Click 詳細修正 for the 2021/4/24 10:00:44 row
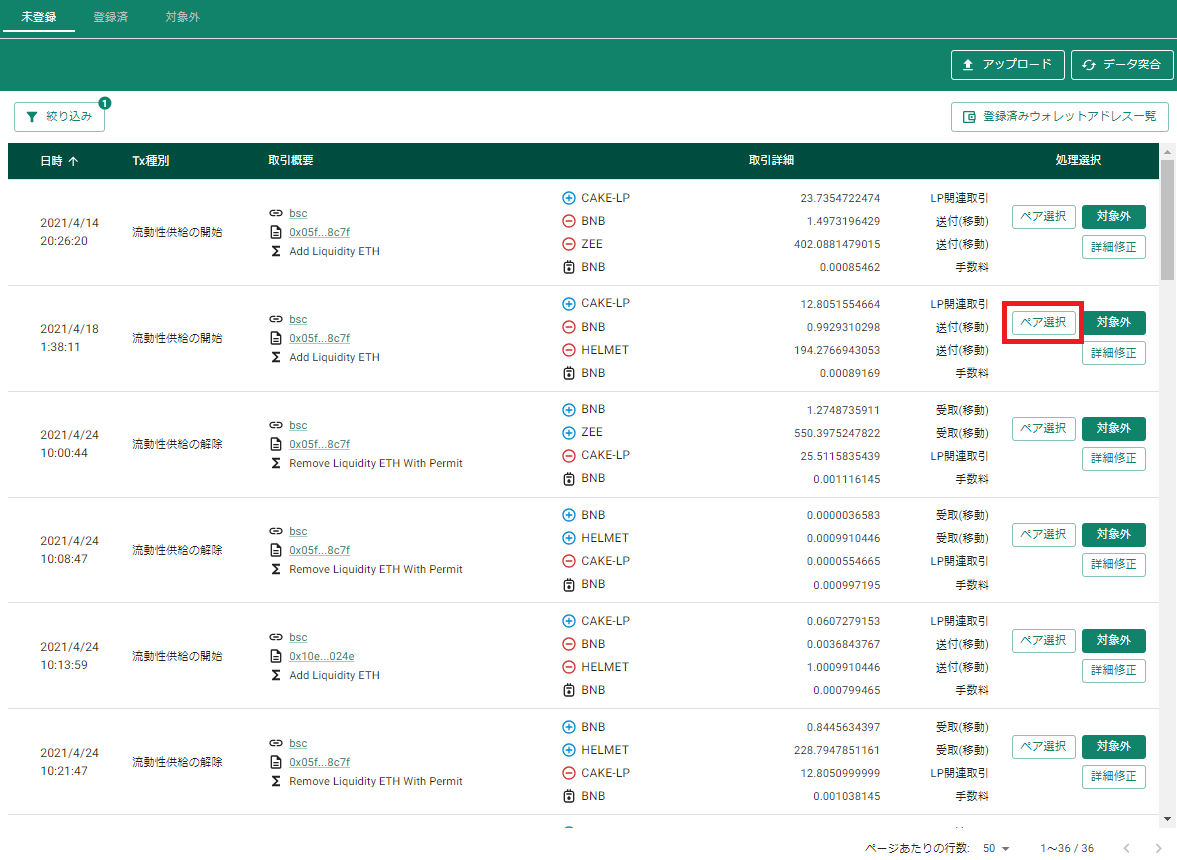Viewport: 1177px width, 860px height. click(1113, 459)
